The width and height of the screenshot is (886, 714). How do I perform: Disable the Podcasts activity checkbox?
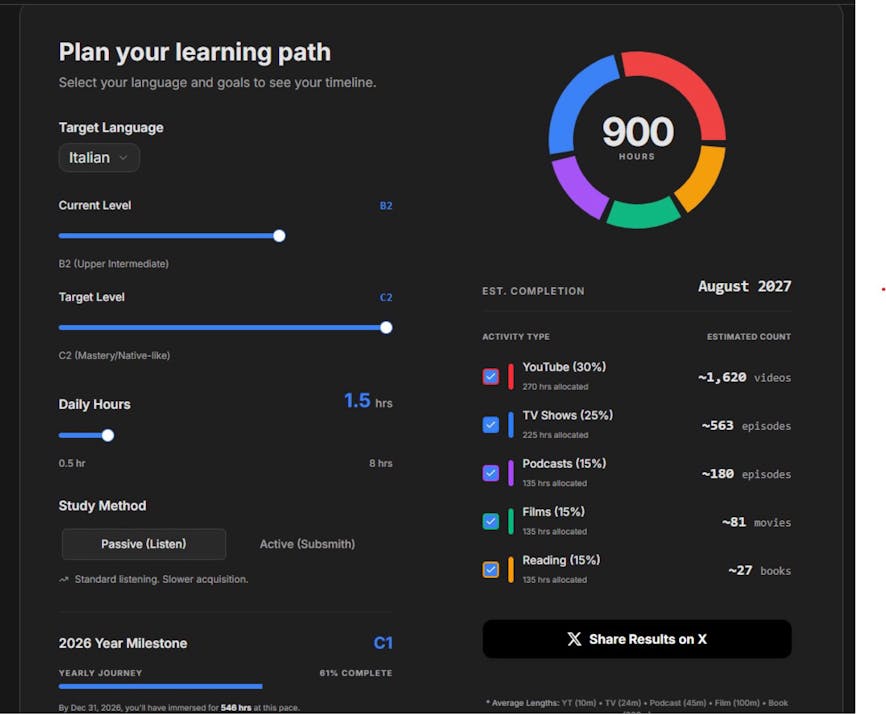(490, 473)
